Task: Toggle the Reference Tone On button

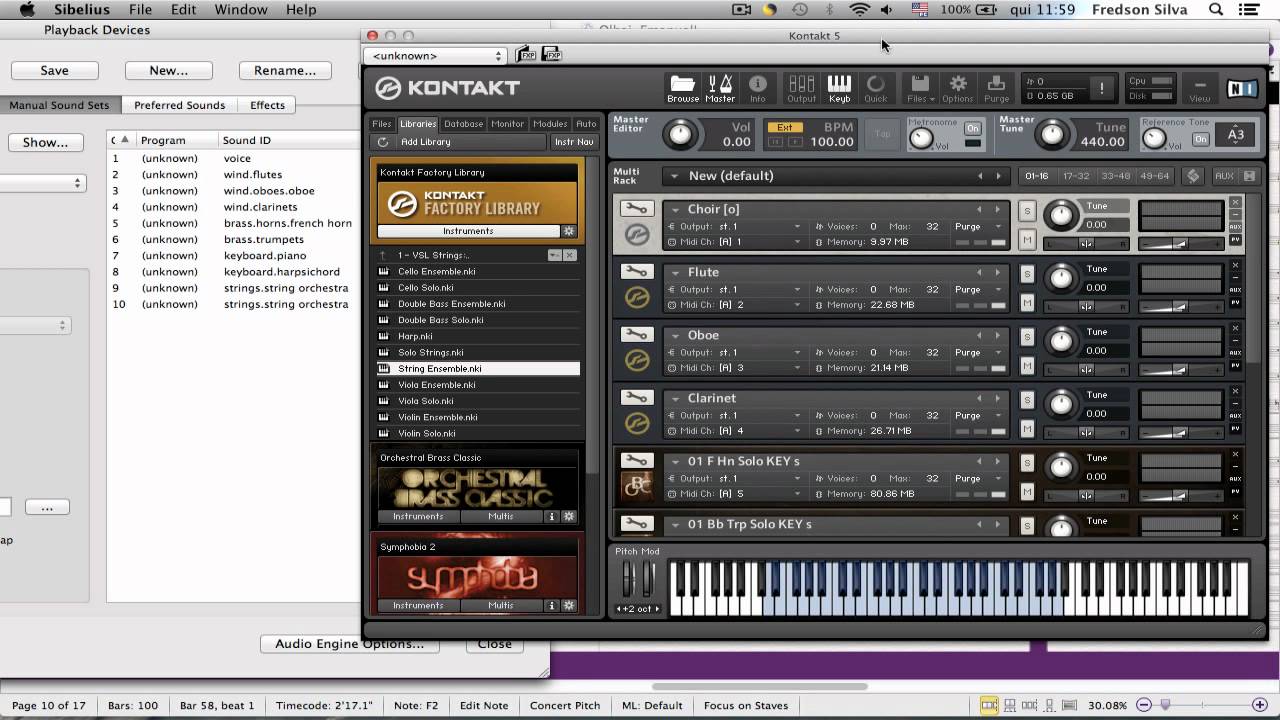Action: pos(1201,139)
